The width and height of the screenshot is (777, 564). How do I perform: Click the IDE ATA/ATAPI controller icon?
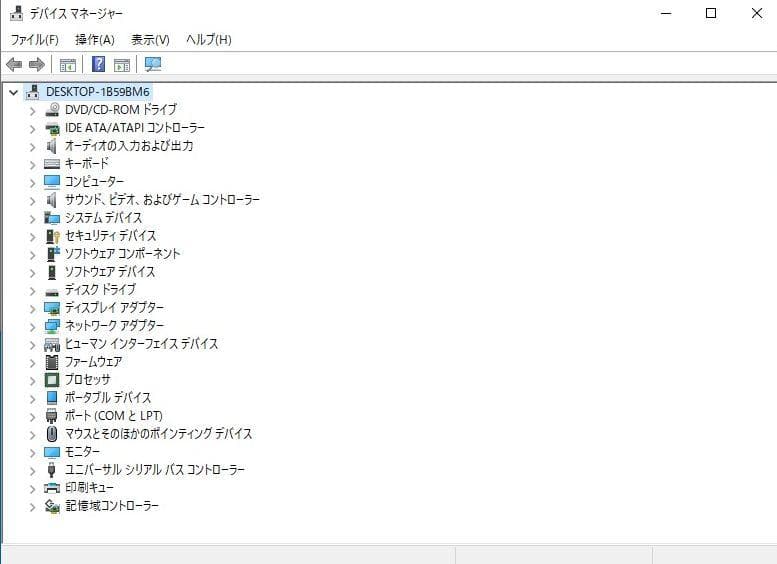(x=52, y=128)
